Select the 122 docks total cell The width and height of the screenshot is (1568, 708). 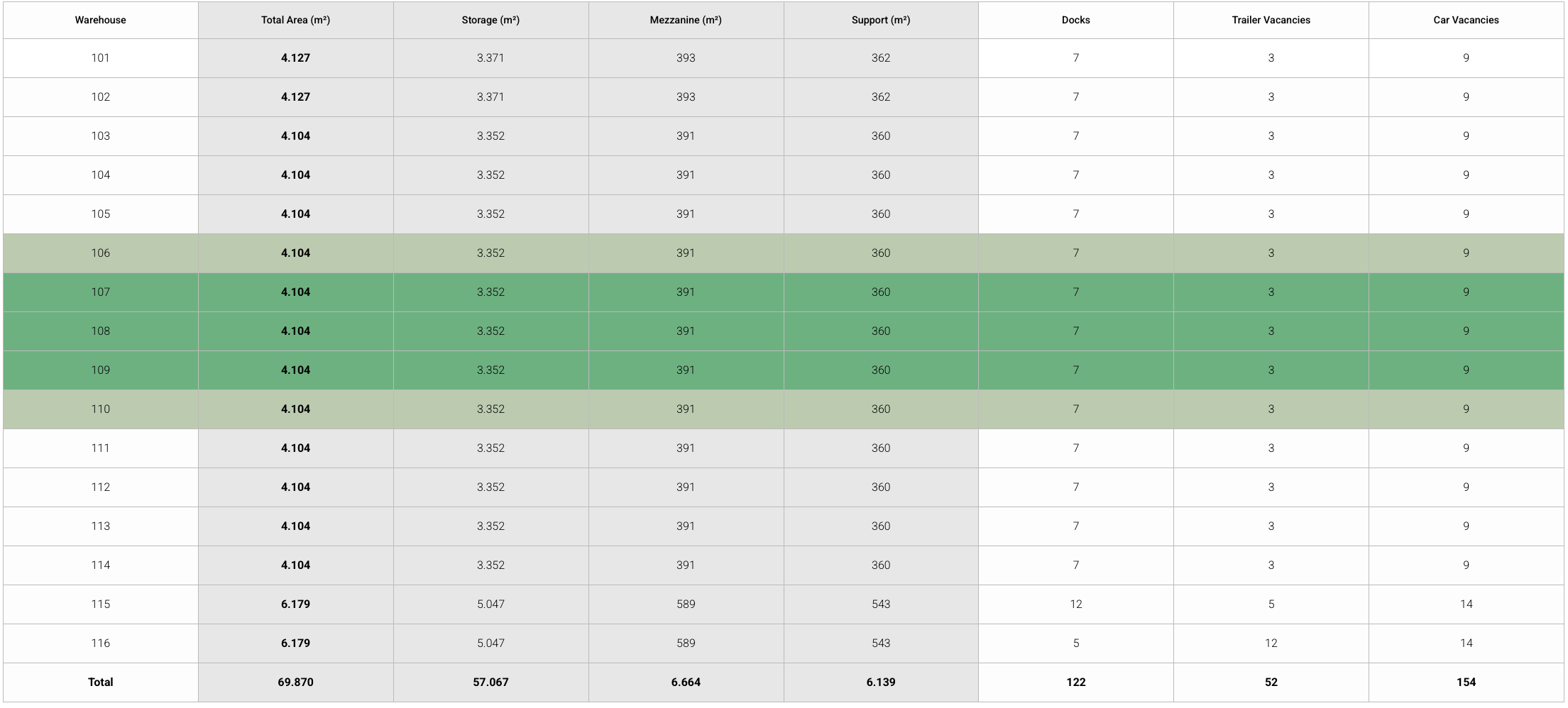tap(1075, 682)
